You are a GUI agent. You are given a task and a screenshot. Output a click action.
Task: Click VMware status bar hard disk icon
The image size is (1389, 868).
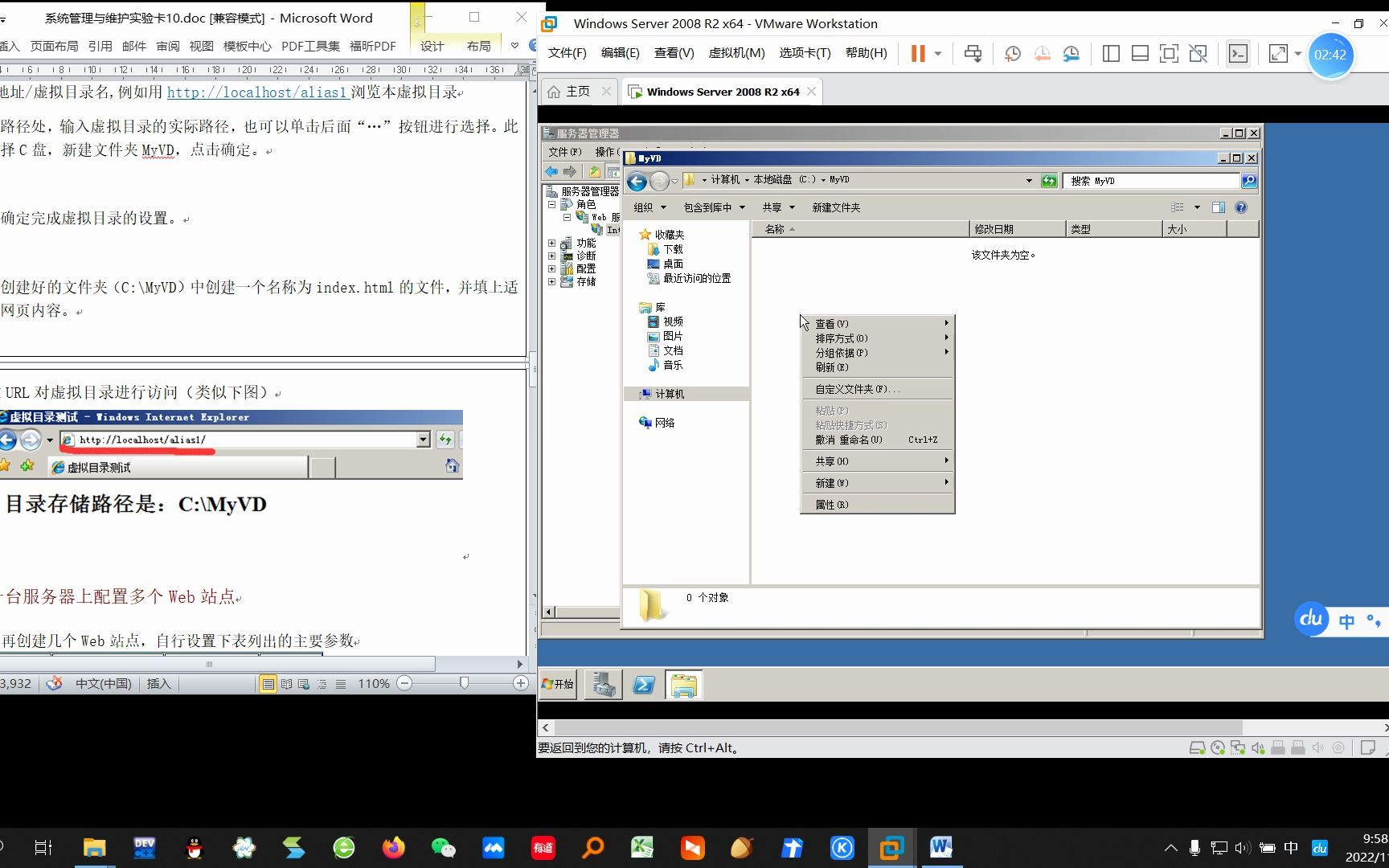pyautogui.click(x=1197, y=747)
